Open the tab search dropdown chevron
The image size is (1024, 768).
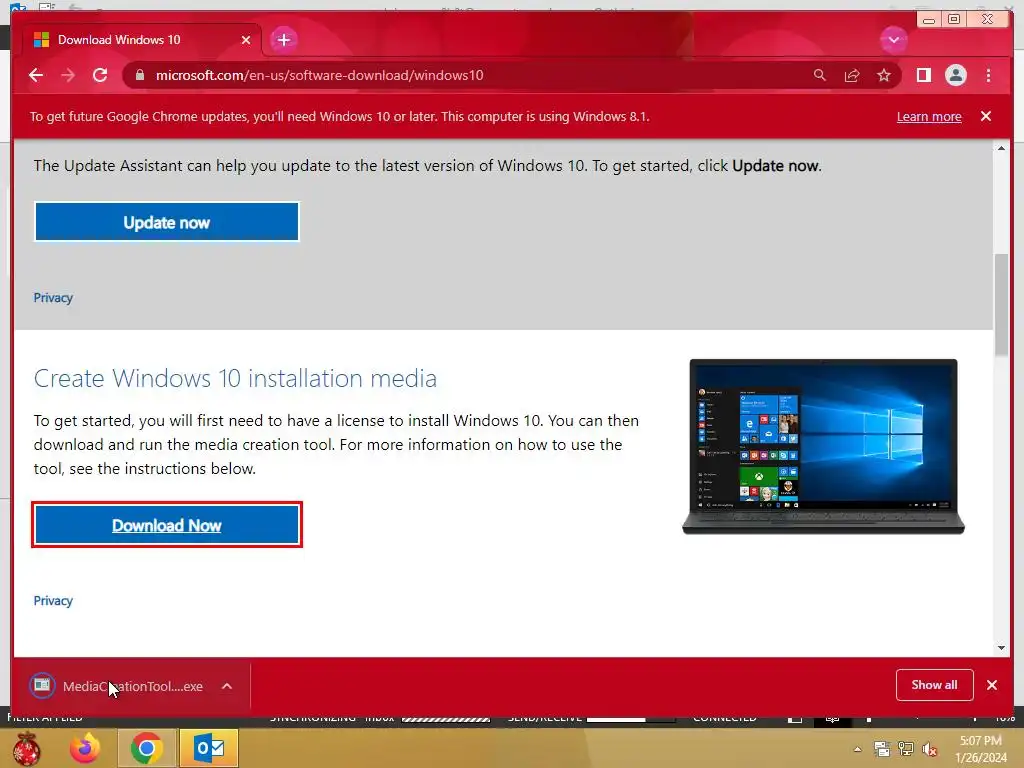pyautogui.click(x=893, y=40)
